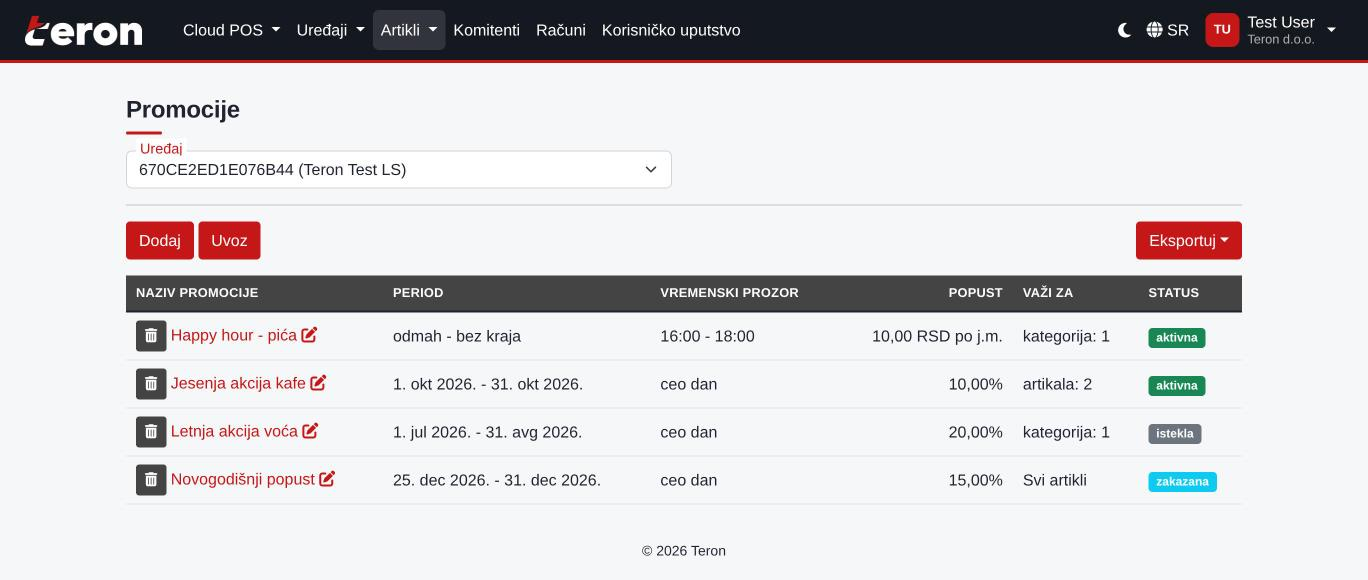Click '1. okt 2026. - 31. okt 2026.' period
This screenshot has height=580, width=1368.
(x=488, y=384)
